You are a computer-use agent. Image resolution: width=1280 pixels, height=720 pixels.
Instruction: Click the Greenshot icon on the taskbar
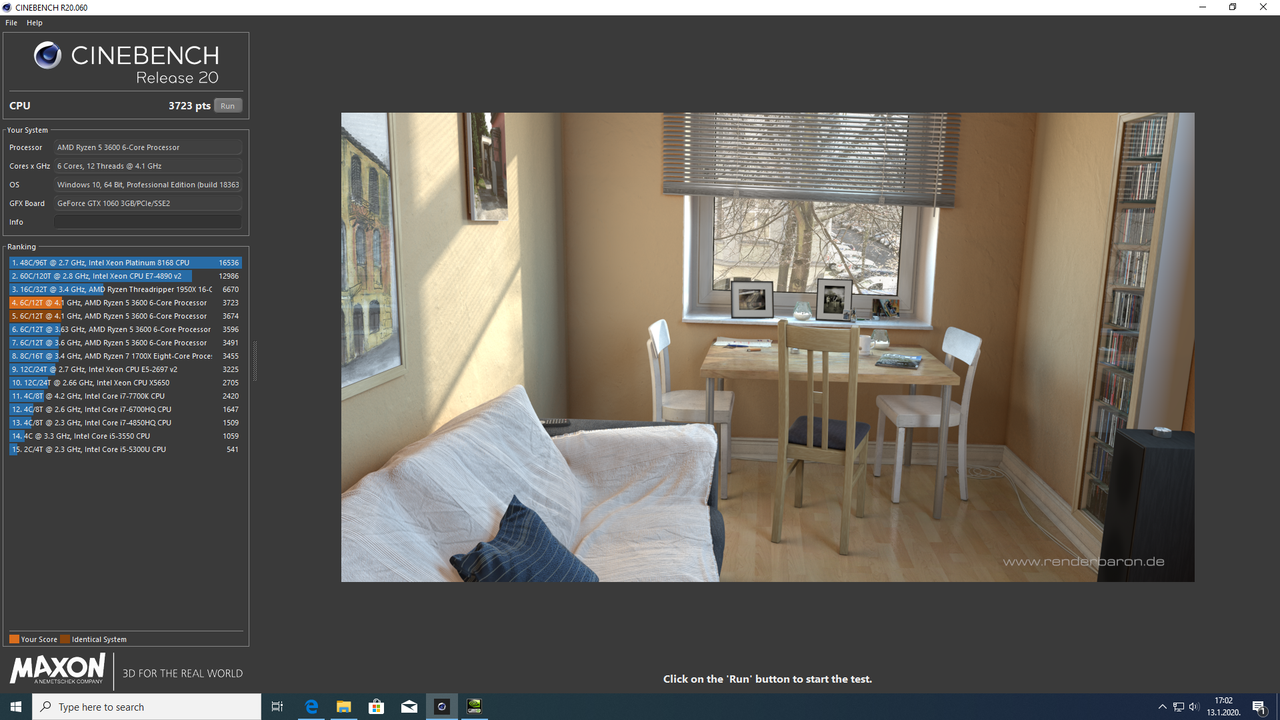[473, 706]
